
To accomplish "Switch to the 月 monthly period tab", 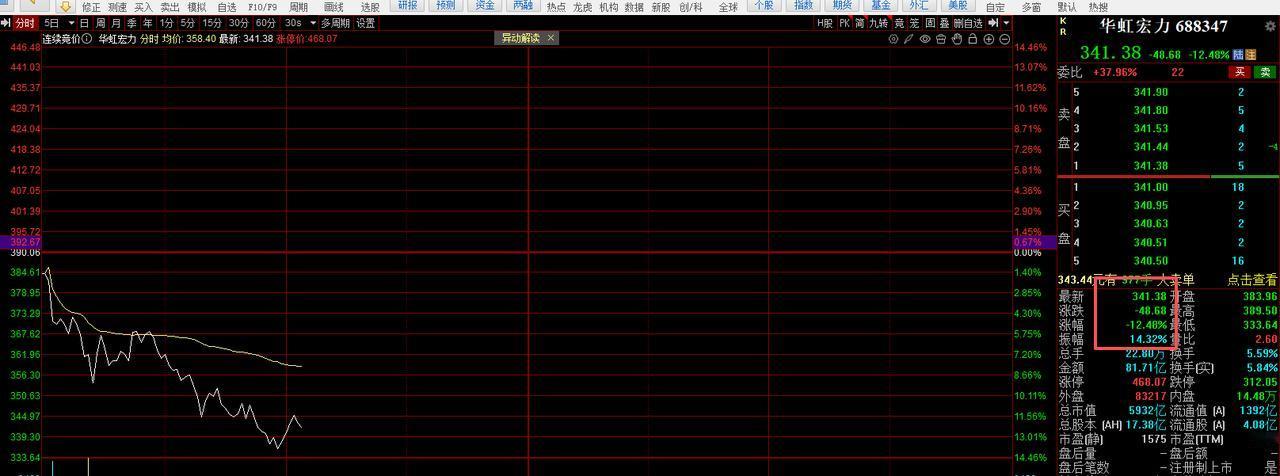I will click(116, 23).
